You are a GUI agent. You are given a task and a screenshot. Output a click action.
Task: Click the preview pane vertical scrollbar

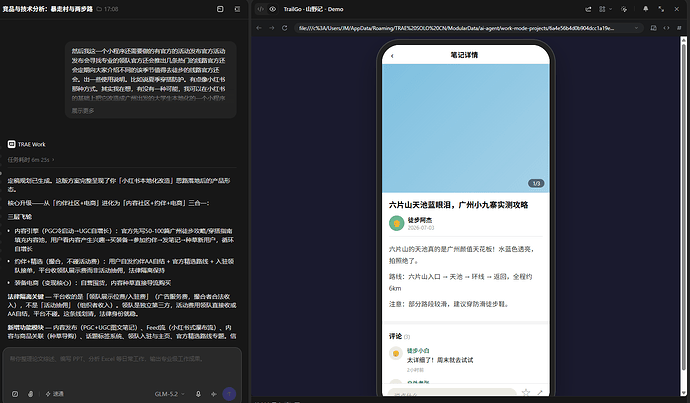point(683,216)
